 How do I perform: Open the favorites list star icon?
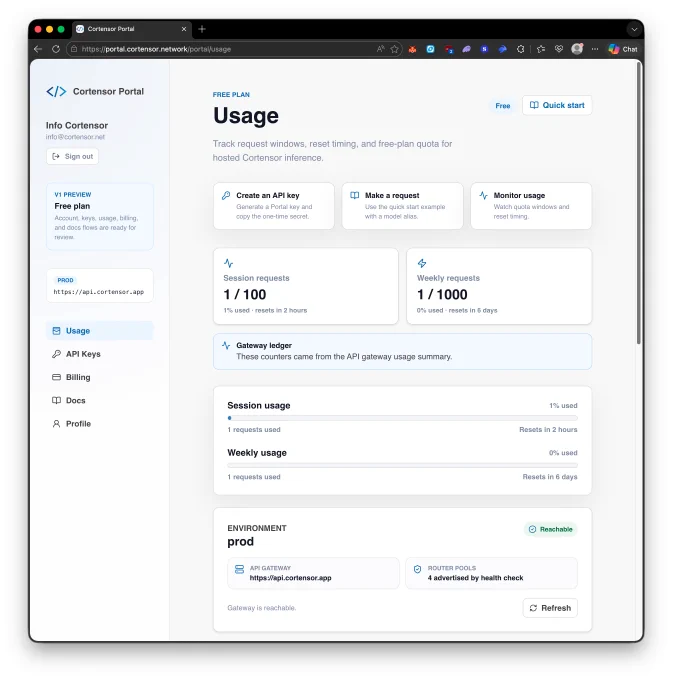[541, 49]
